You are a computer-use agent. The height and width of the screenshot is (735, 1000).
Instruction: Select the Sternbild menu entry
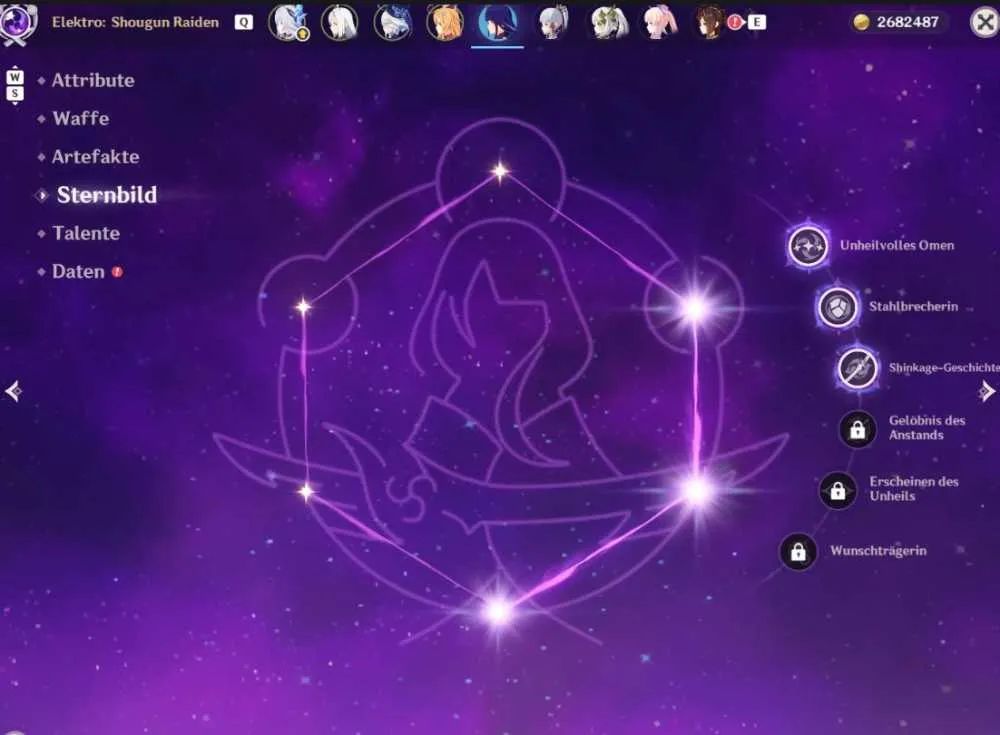point(107,195)
